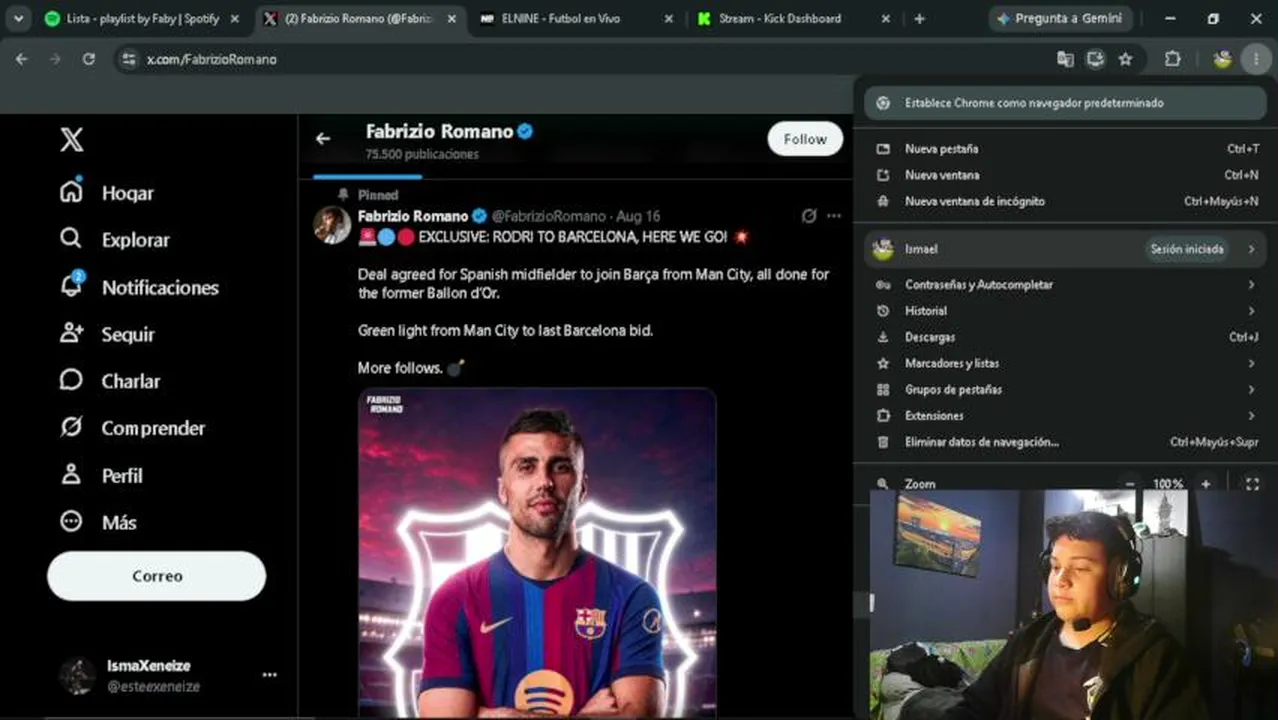This screenshot has width=1278, height=720.
Task: Open Comprender (Grok) in sidebar
Action: pos(132,428)
